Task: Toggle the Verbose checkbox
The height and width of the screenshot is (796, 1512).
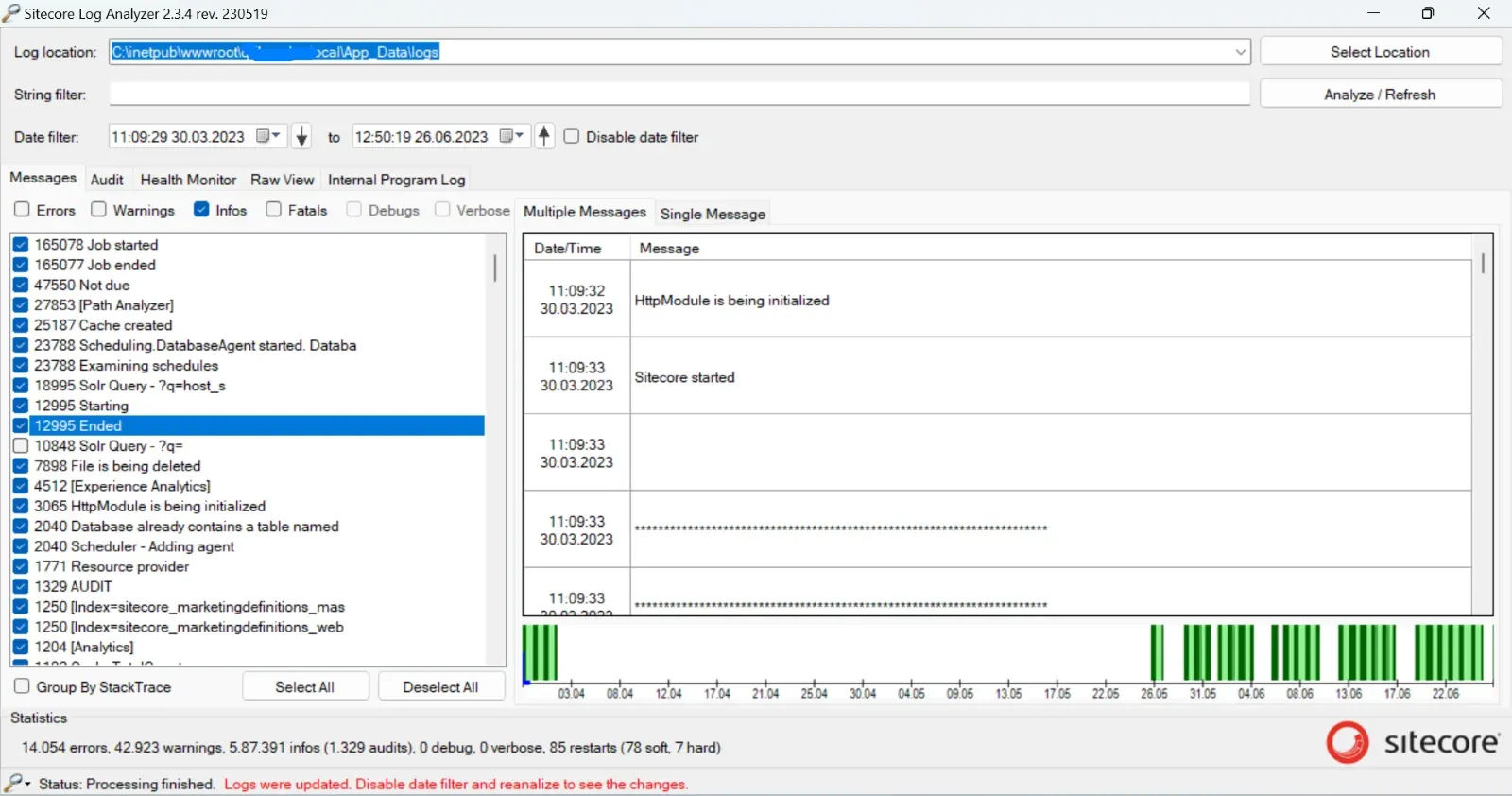Action: pyautogui.click(x=442, y=209)
